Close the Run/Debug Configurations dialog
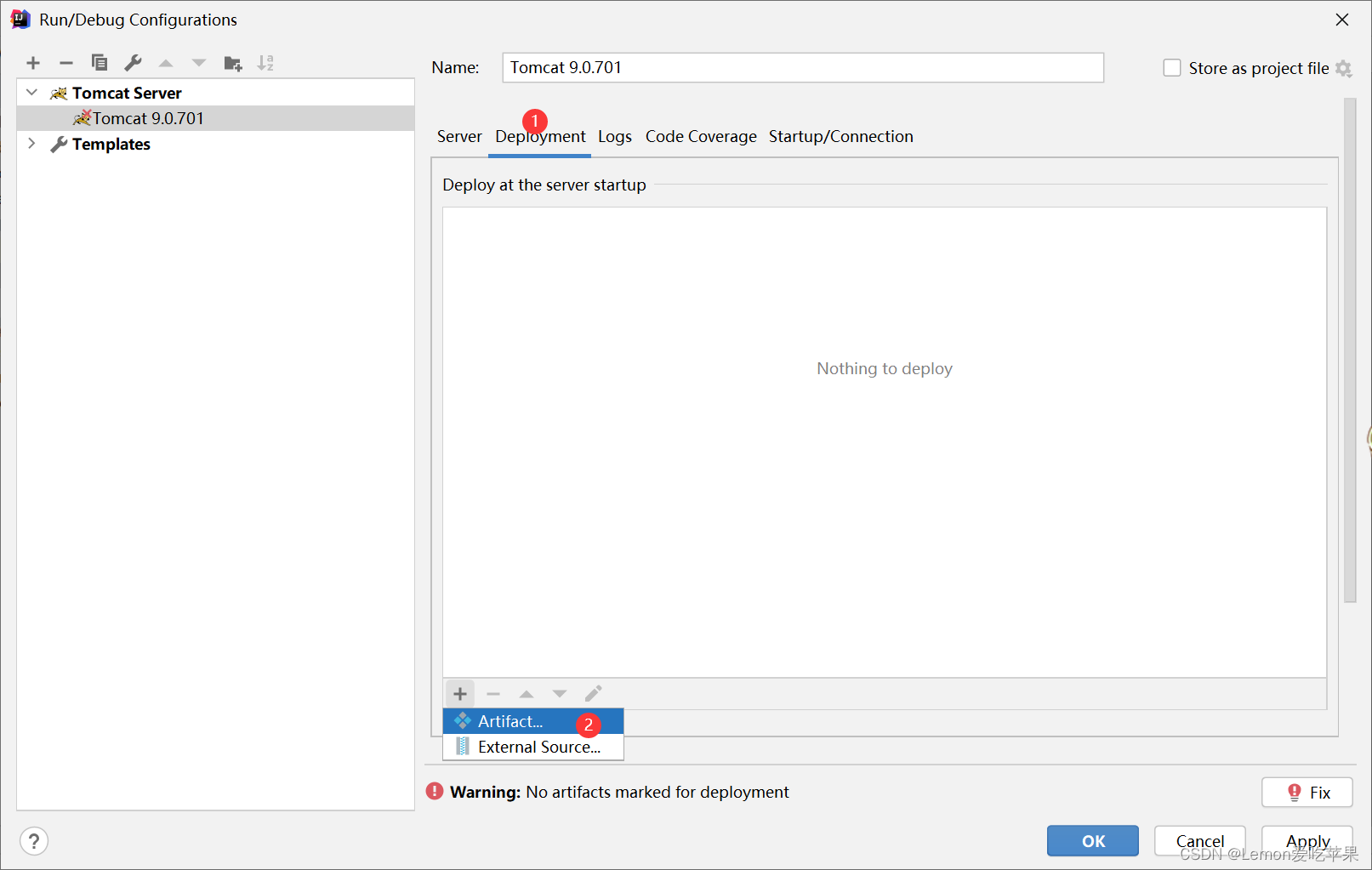The height and width of the screenshot is (870, 1372). point(1342,20)
